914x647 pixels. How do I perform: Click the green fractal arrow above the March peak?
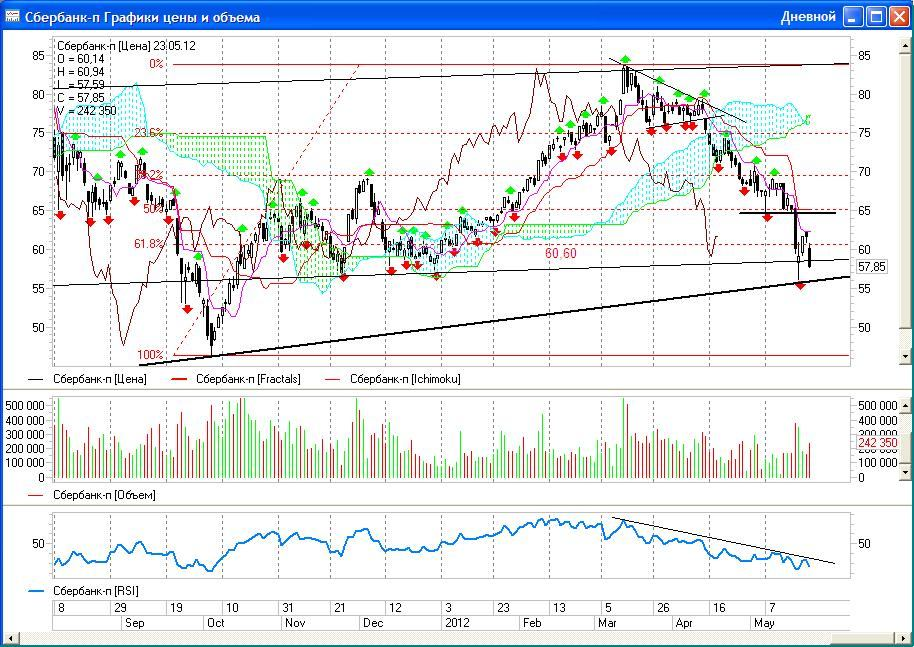625,59
